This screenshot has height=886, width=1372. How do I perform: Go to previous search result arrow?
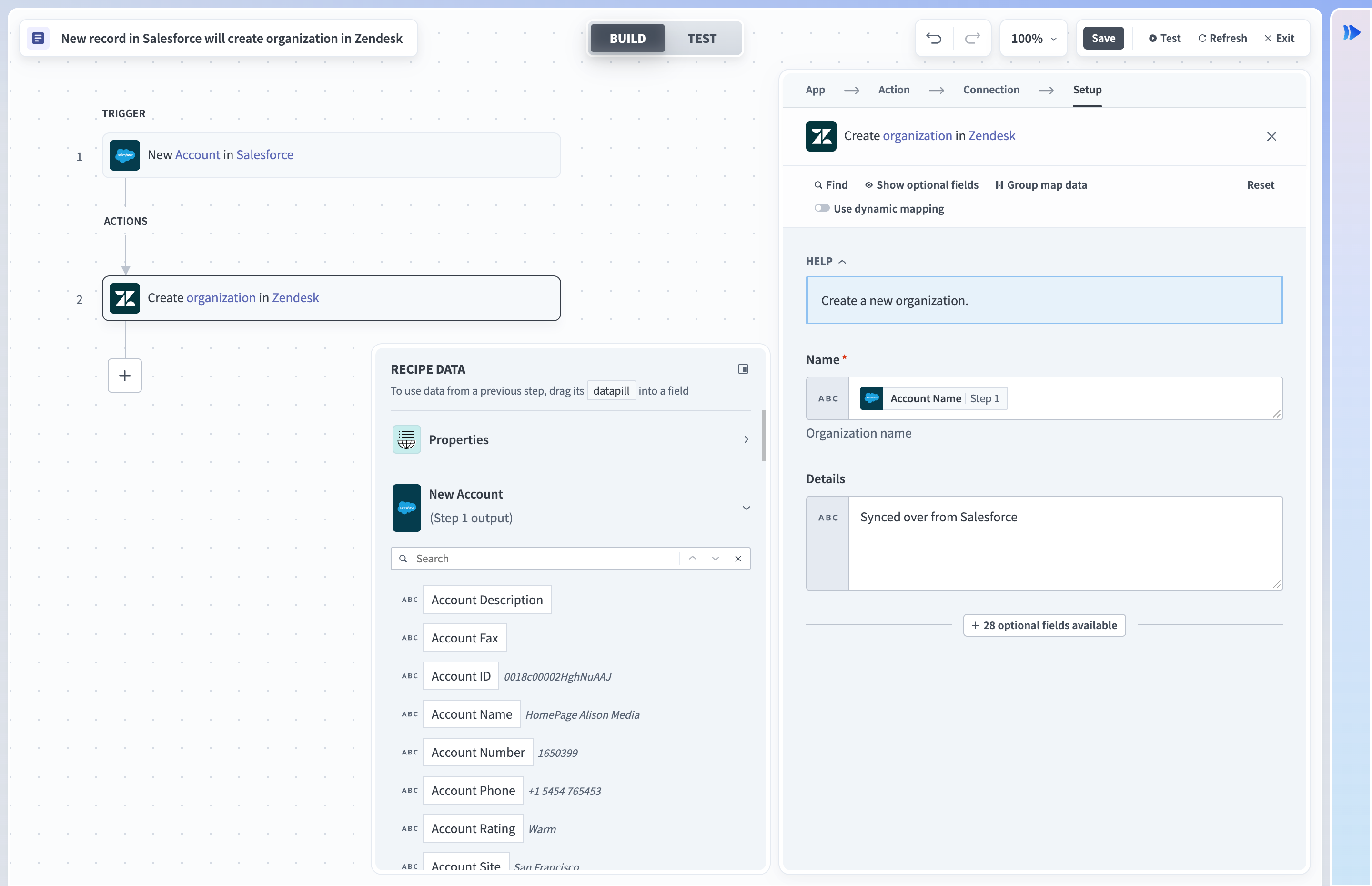point(693,558)
